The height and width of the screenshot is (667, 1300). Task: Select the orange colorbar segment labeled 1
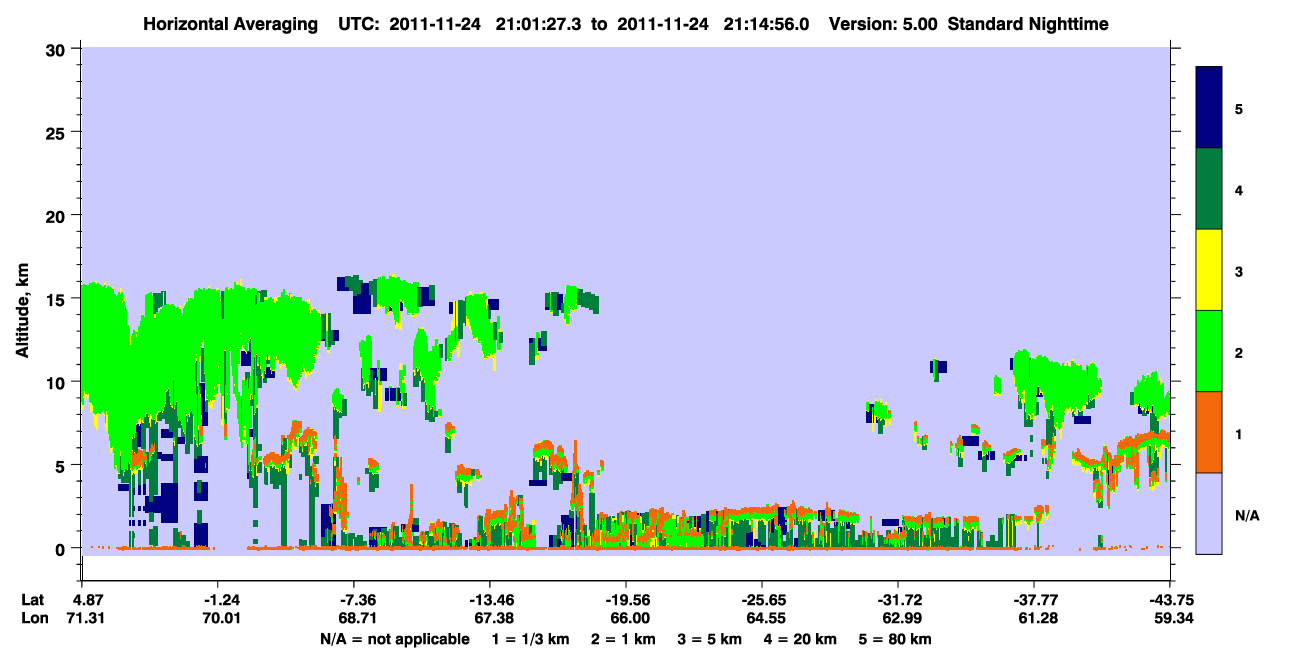[x=1209, y=432]
